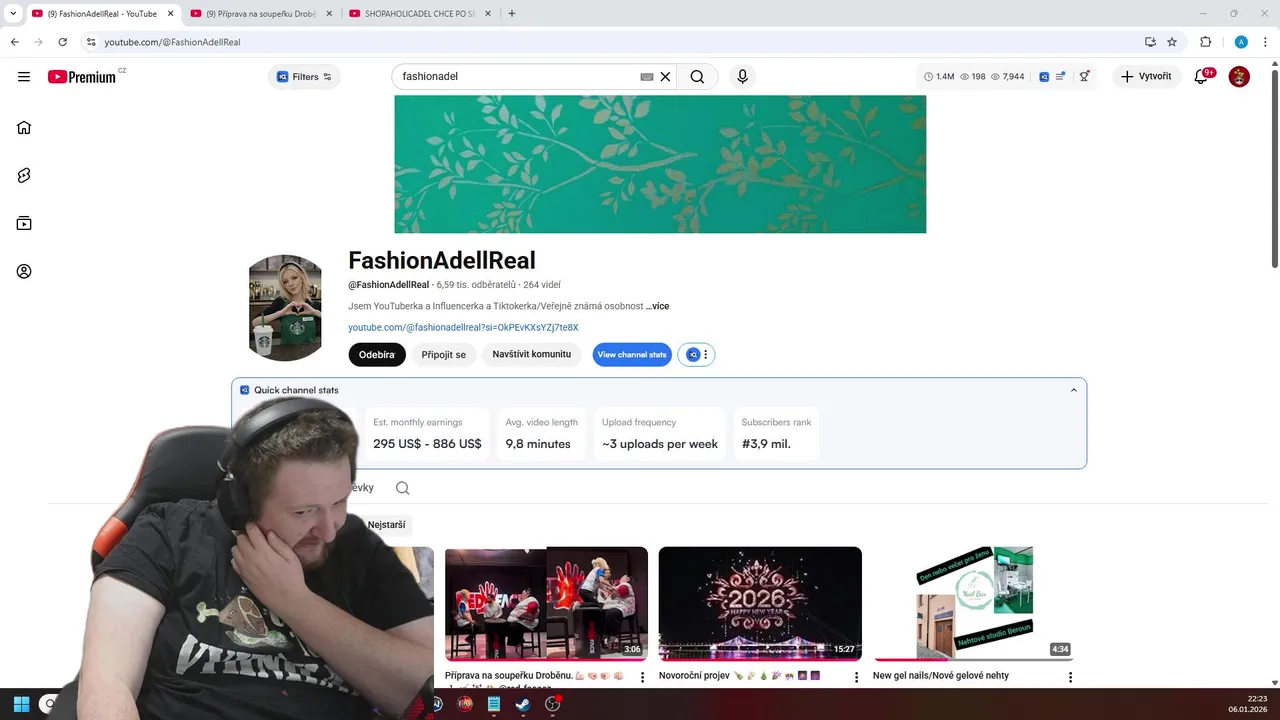
Task: Open the You profile sidebar icon
Action: 24,271
